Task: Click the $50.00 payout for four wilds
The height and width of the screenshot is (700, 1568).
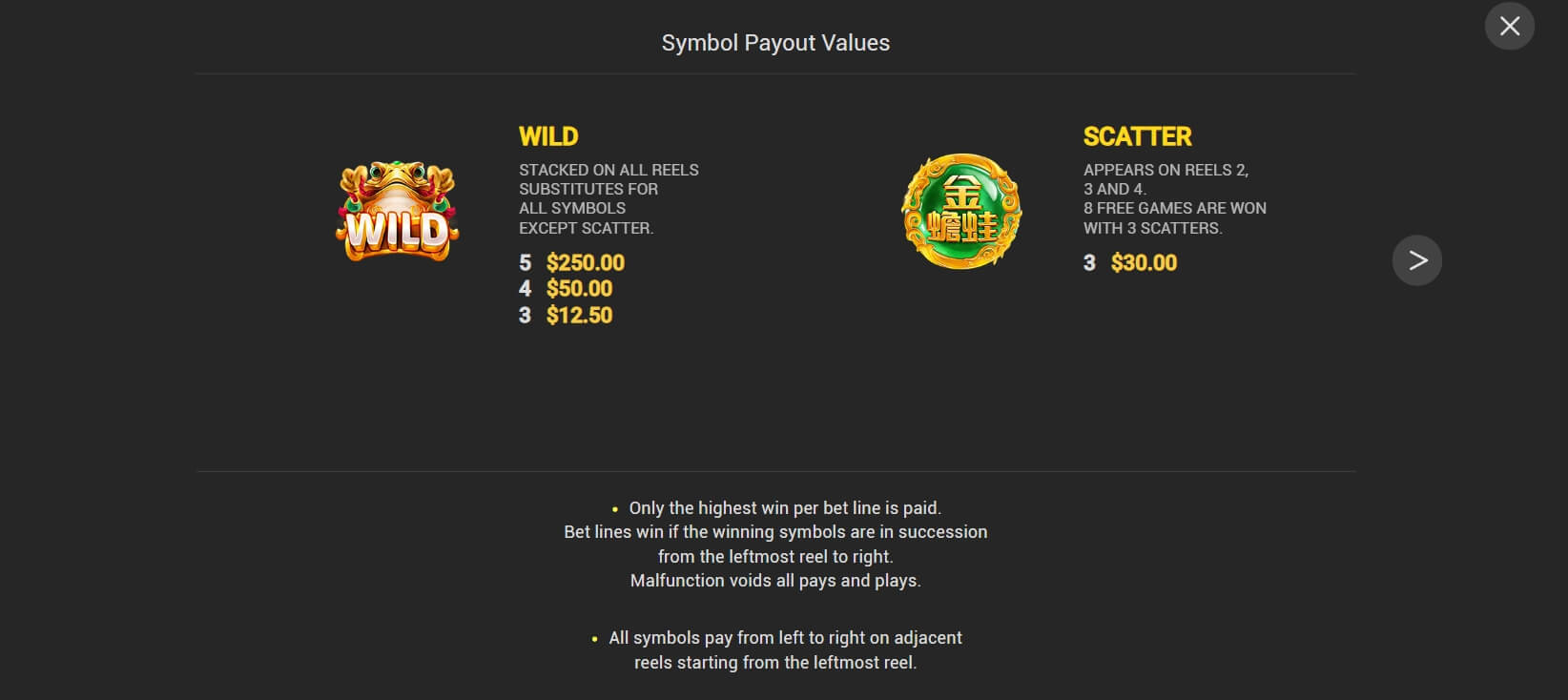Action: click(579, 289)
